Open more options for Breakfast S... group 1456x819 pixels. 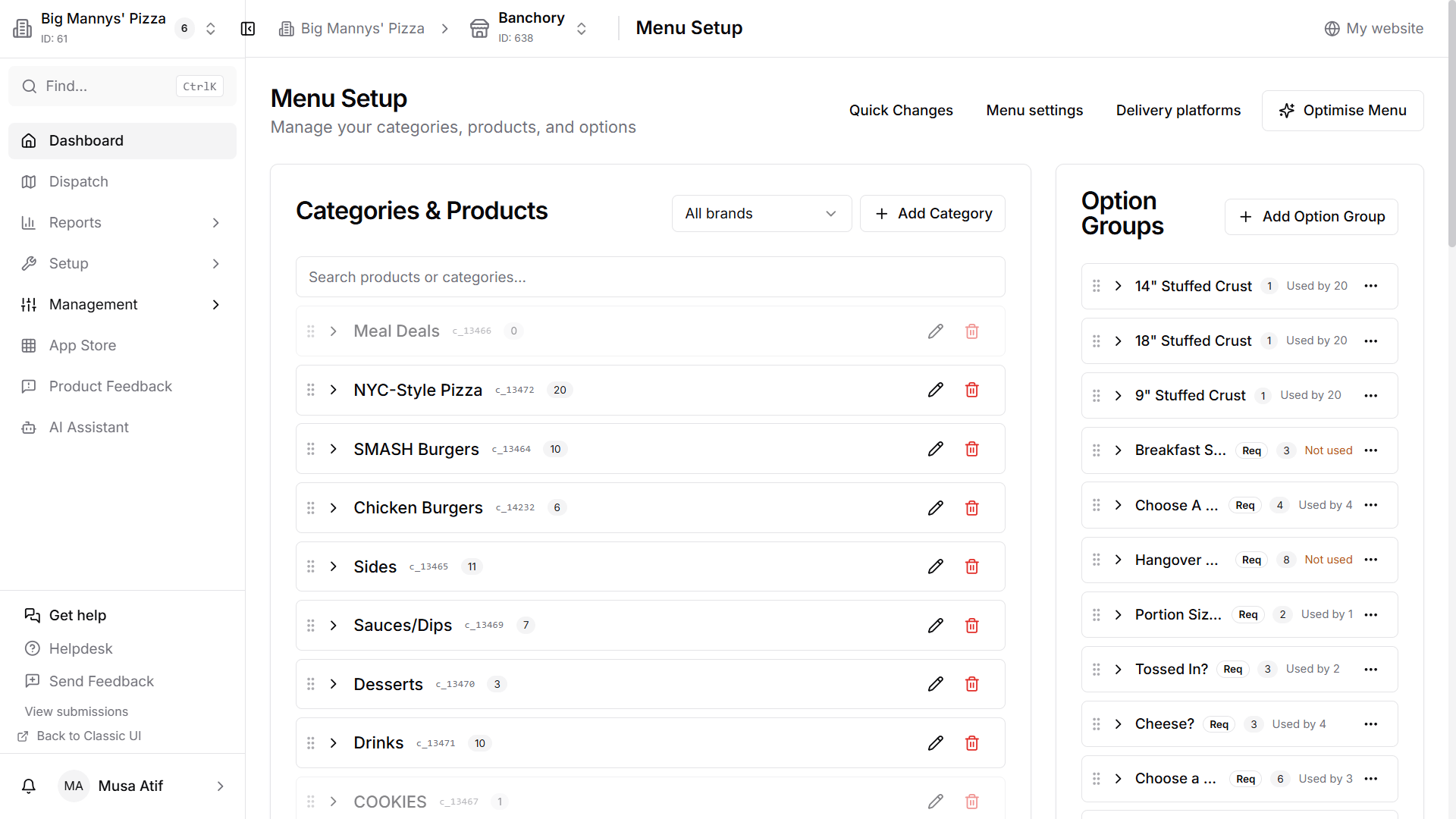coord(1371,450)
